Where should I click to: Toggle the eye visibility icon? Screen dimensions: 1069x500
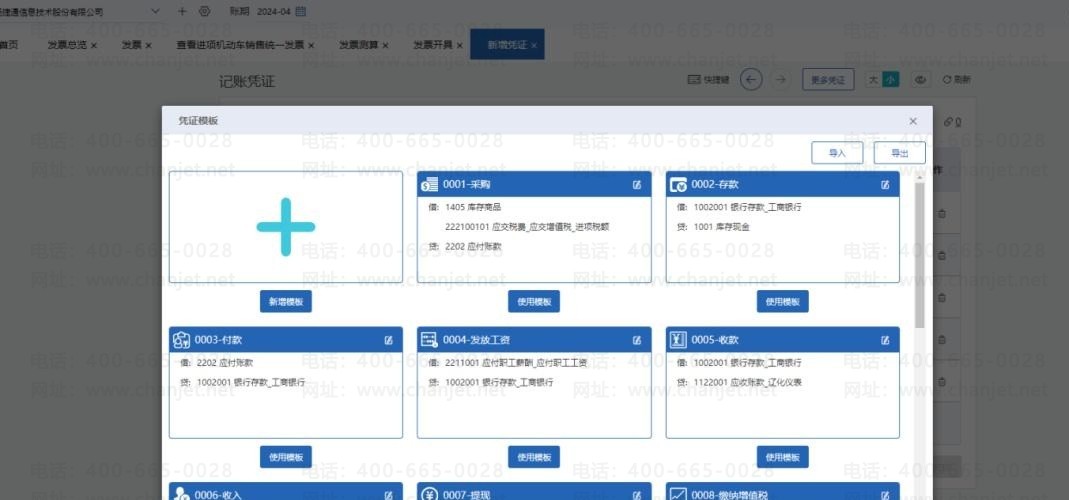coord(920,80)
